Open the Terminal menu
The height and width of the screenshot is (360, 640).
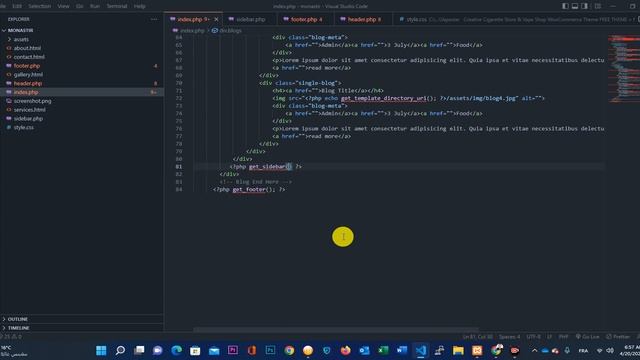117,6
